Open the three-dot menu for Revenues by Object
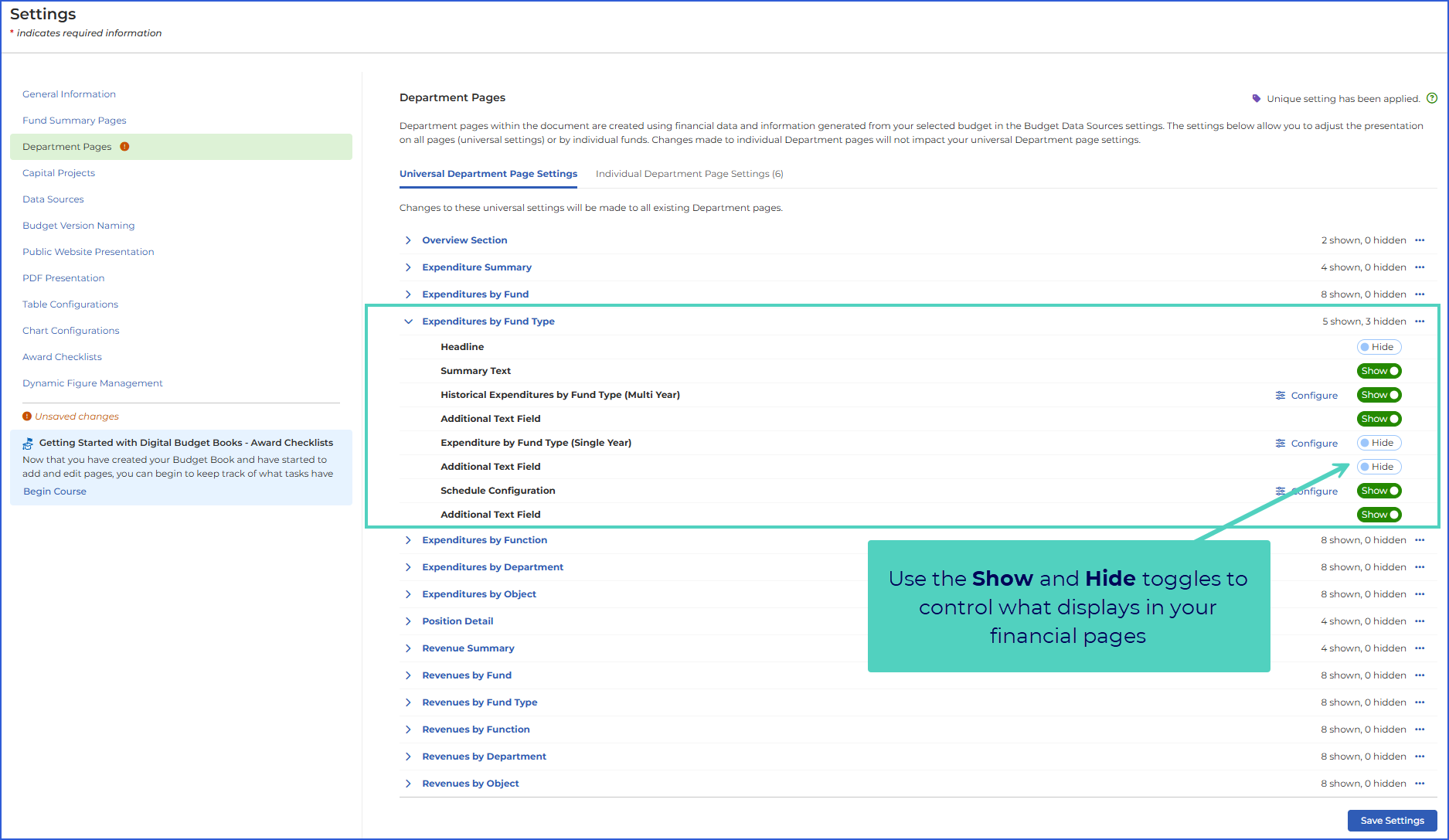The image size is (1449, 840). [1420, 784]
